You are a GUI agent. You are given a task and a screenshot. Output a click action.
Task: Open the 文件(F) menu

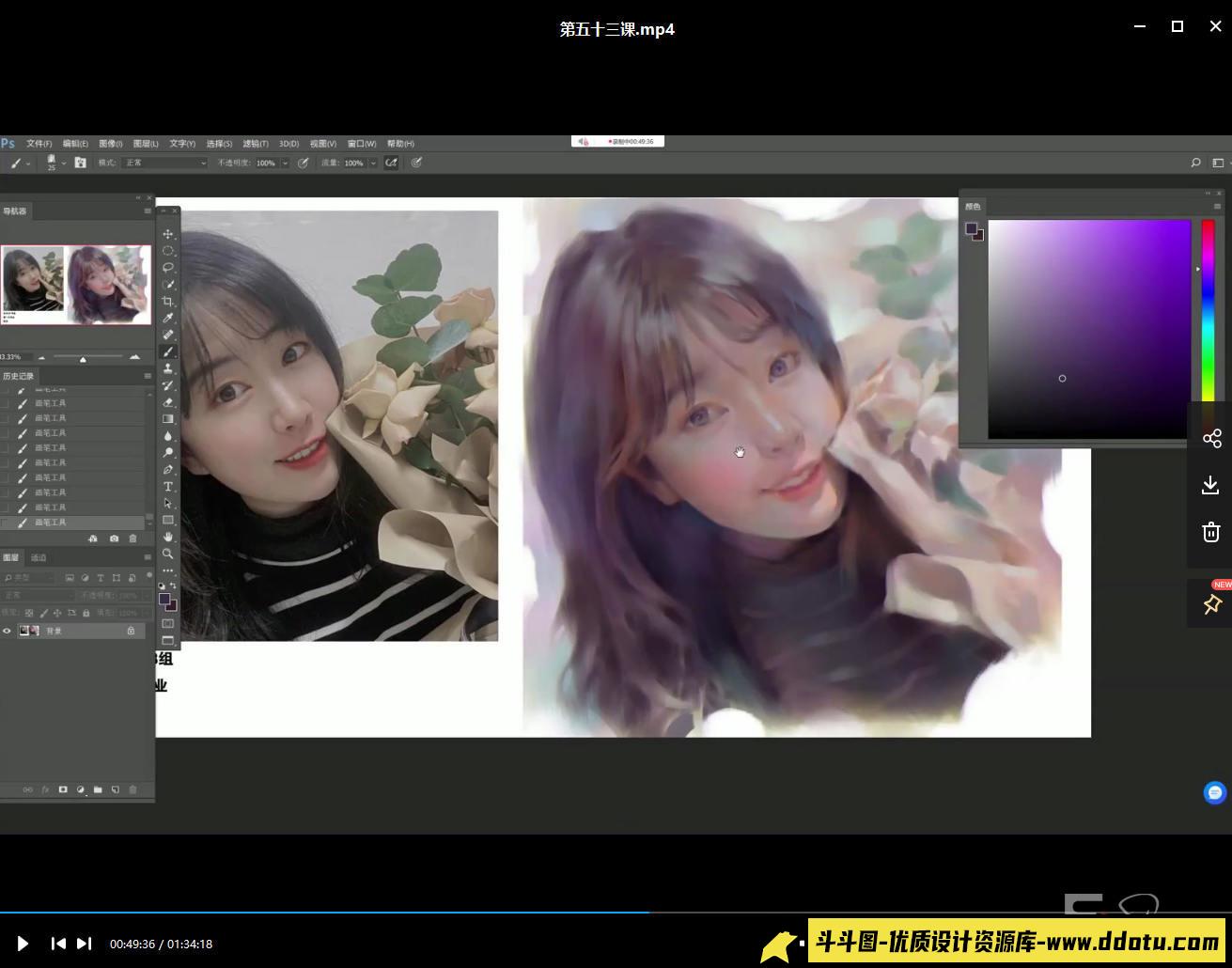tap(39, 144)
